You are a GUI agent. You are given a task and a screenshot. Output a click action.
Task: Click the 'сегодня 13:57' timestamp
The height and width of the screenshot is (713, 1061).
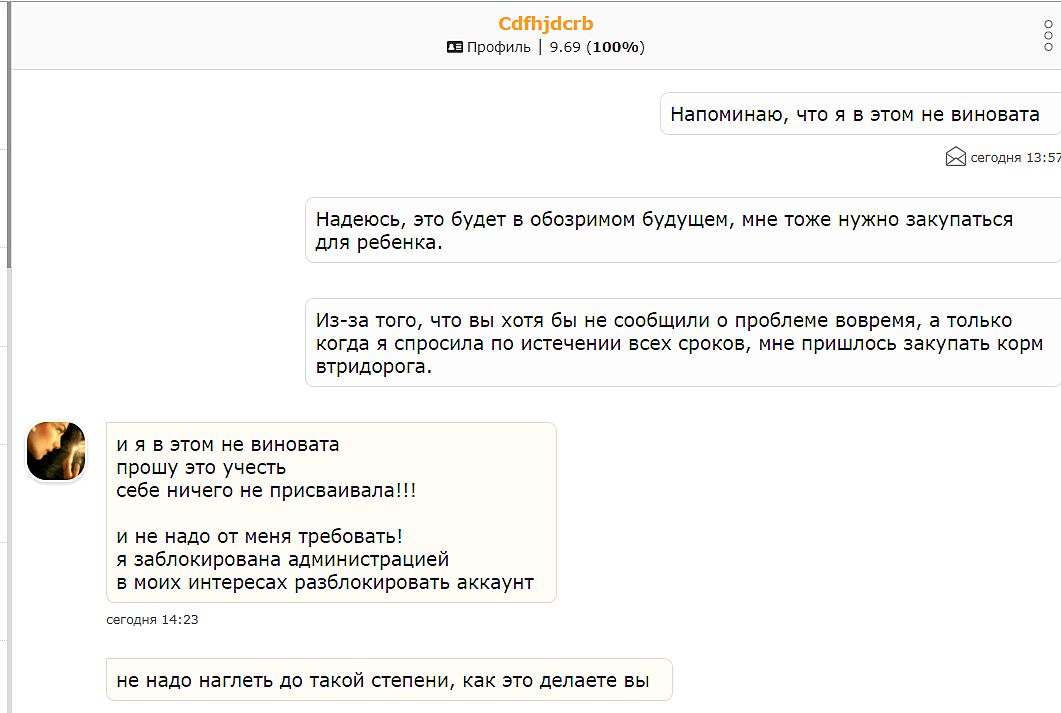click(1014, 158)
